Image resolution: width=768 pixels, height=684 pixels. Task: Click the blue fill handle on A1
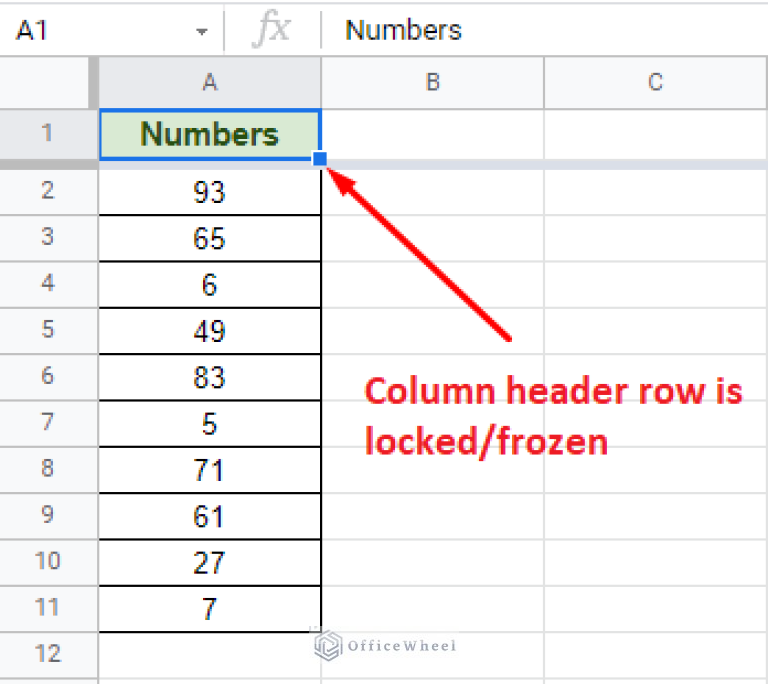[x=321, y=159]
